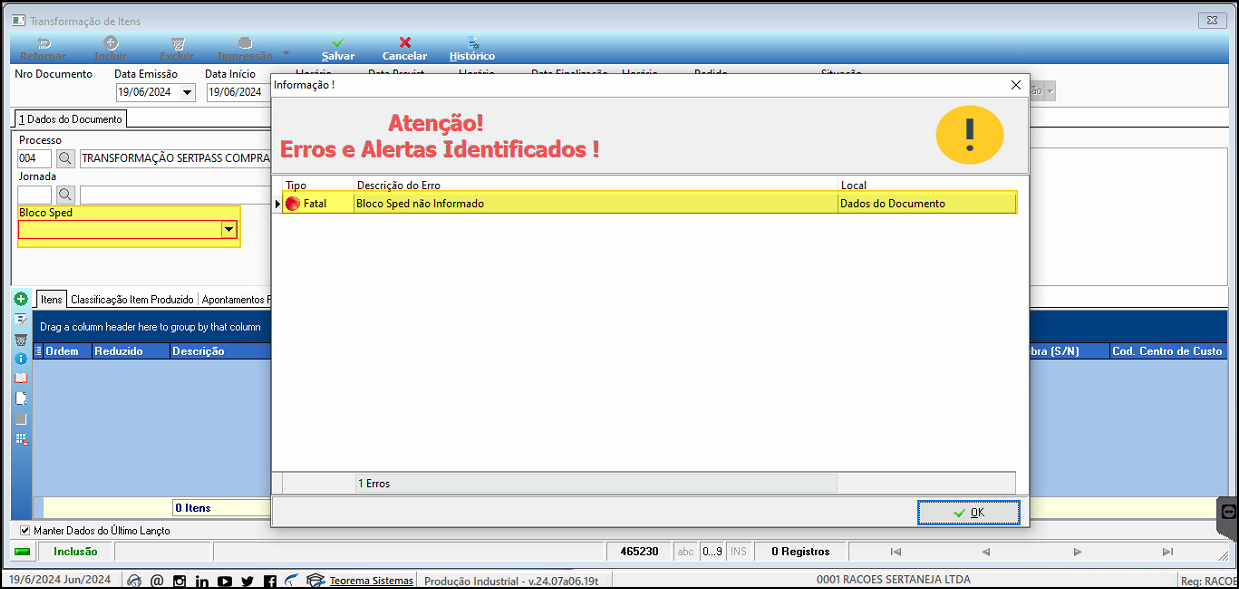
Task: Click the Processo code field 004
Action: pyautogui.click(x=35, y=158)
